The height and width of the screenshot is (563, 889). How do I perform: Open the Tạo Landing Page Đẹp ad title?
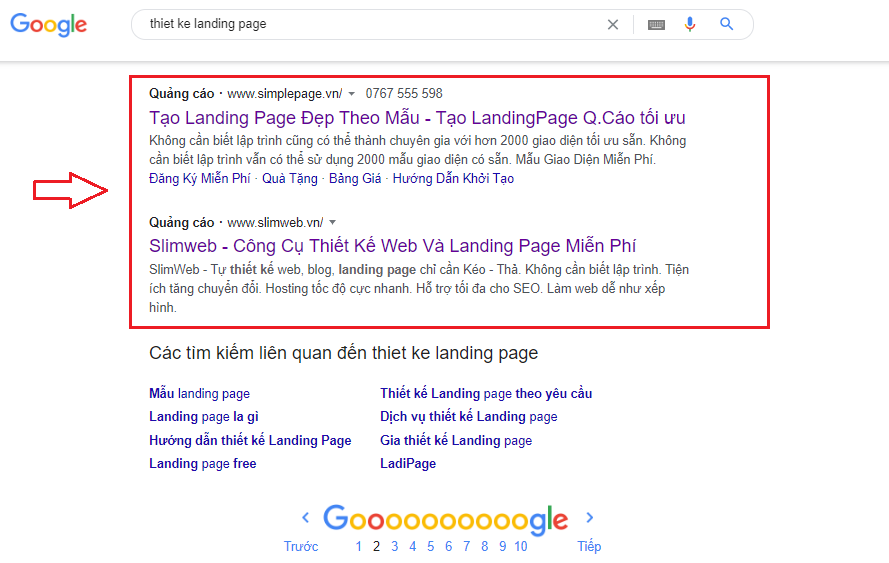(417, 117)
